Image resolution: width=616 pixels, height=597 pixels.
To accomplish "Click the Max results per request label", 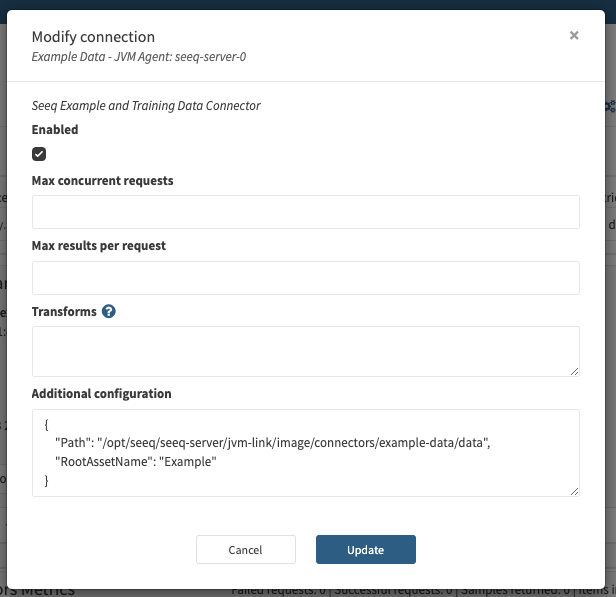I will 99,245.
